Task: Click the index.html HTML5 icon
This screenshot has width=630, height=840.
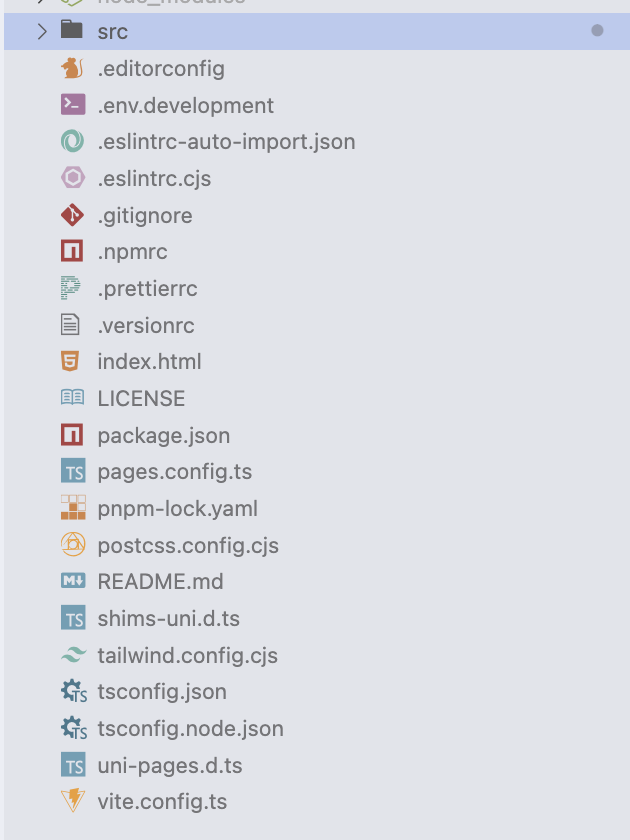Action: (72, 361)
